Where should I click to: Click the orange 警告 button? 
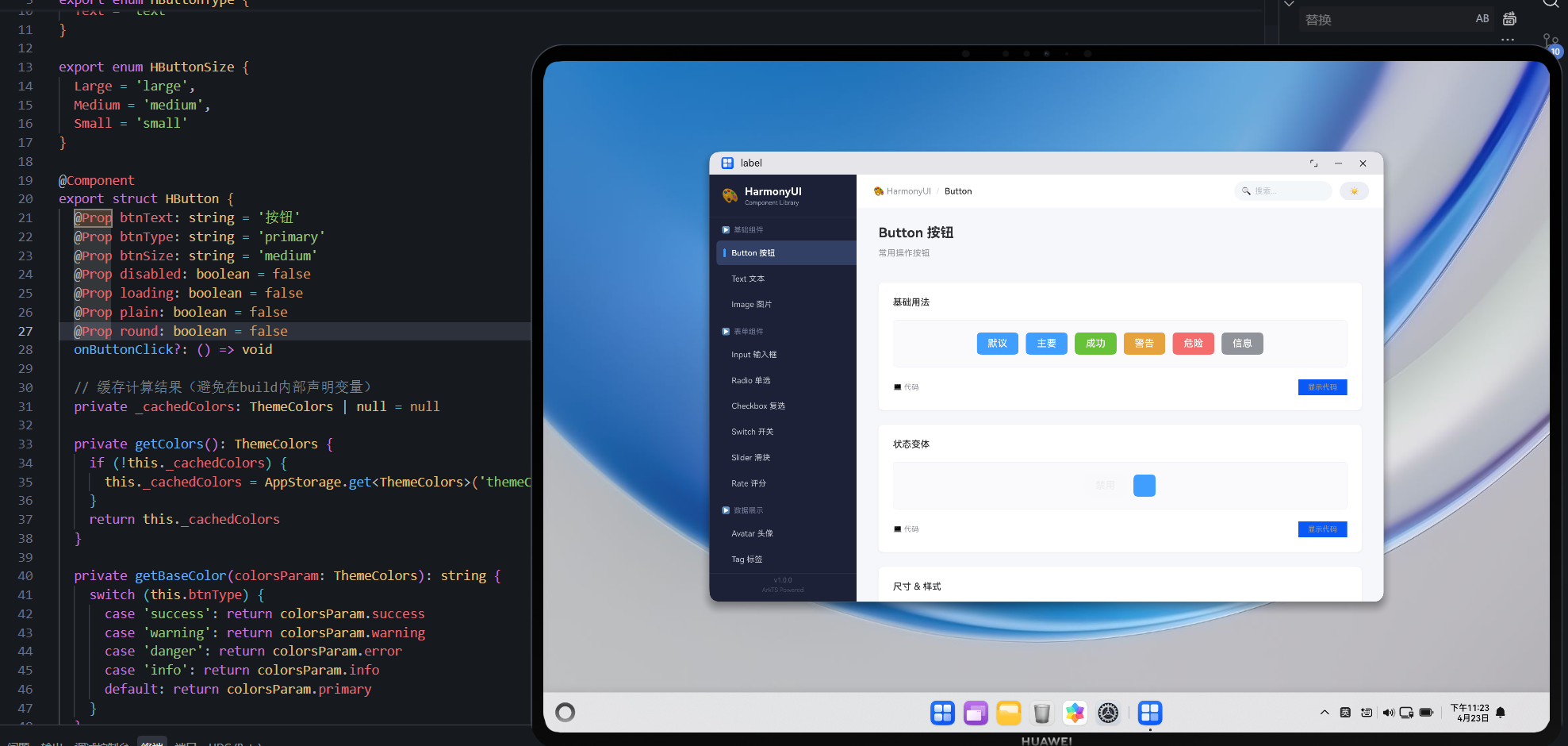click(1144, 344)
